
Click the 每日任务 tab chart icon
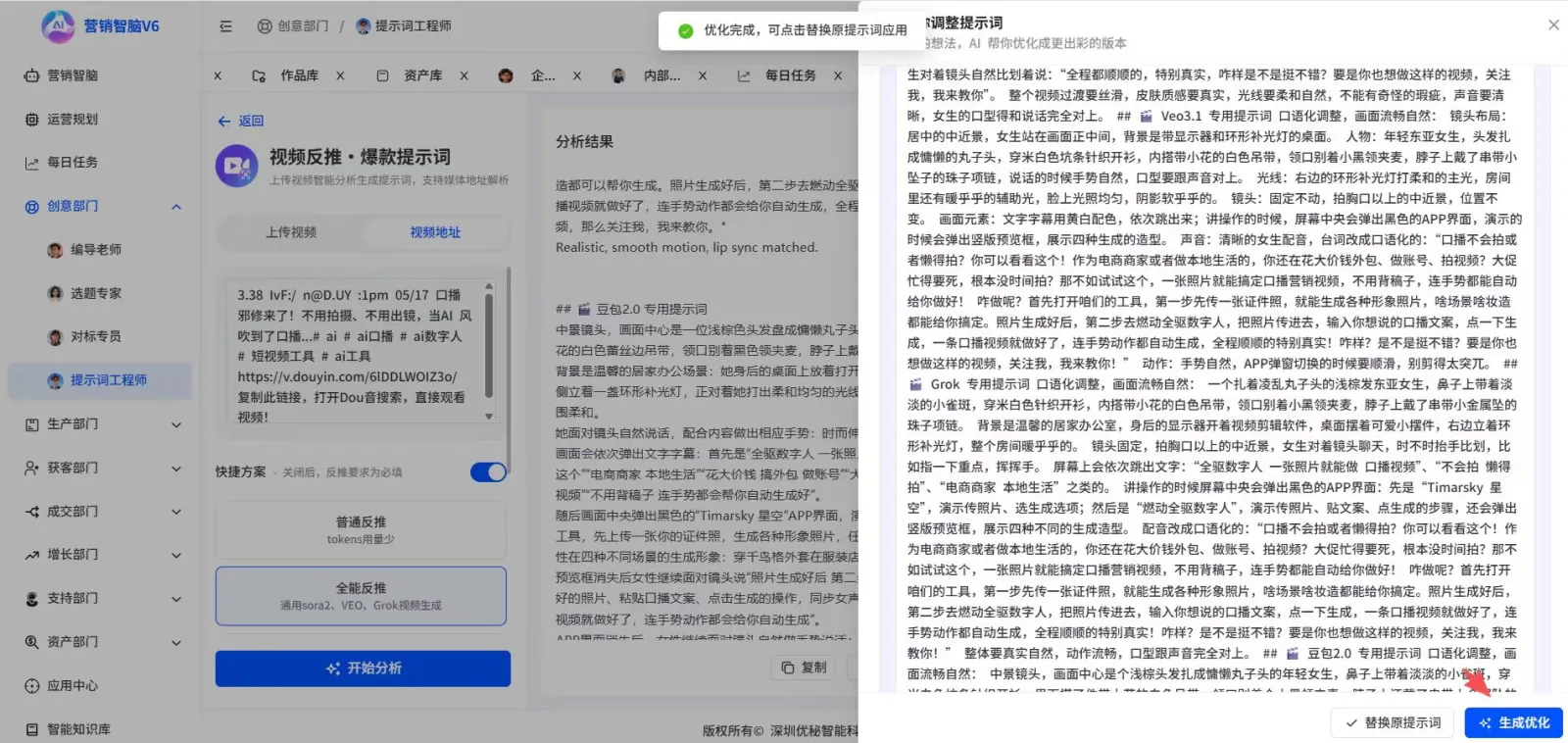coord(744,75)
